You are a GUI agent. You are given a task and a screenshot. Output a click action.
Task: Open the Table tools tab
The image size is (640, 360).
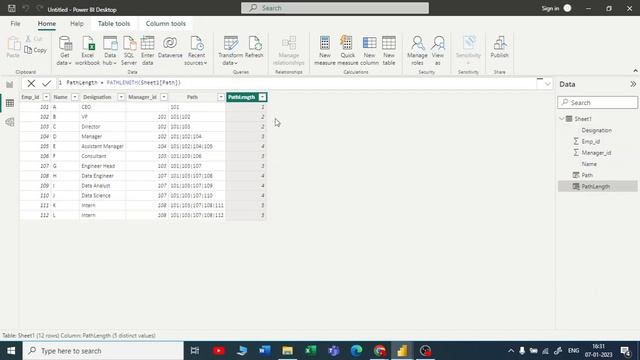114,24
